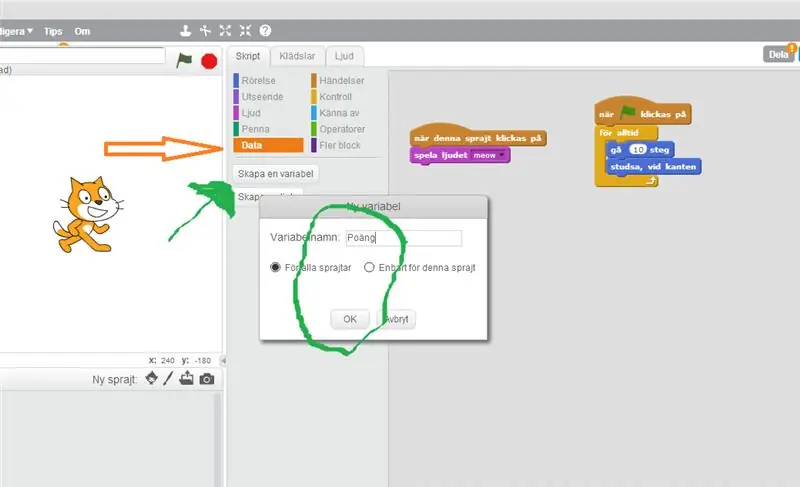Viewport: 800px width, 487px height.
Task: Open block help question-mark tool
Action: pyautogui.click(x=265, y=31)
